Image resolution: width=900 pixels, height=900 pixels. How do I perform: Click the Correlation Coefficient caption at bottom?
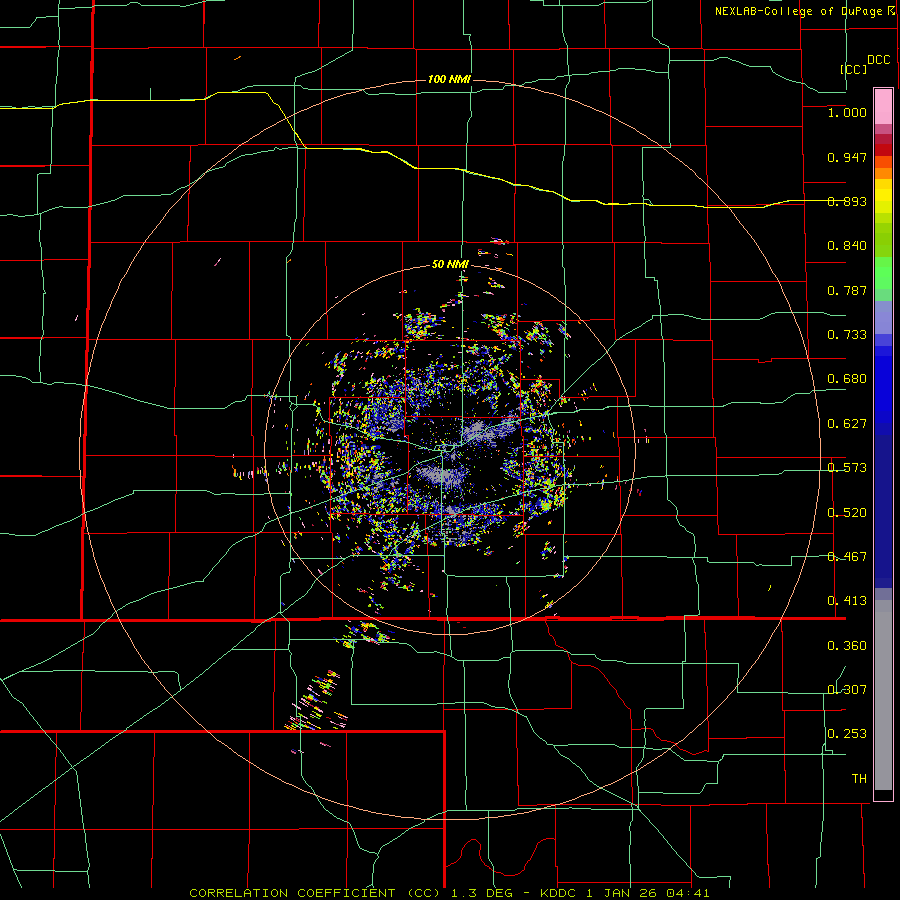pyautogui.click(x=449, y=893)
